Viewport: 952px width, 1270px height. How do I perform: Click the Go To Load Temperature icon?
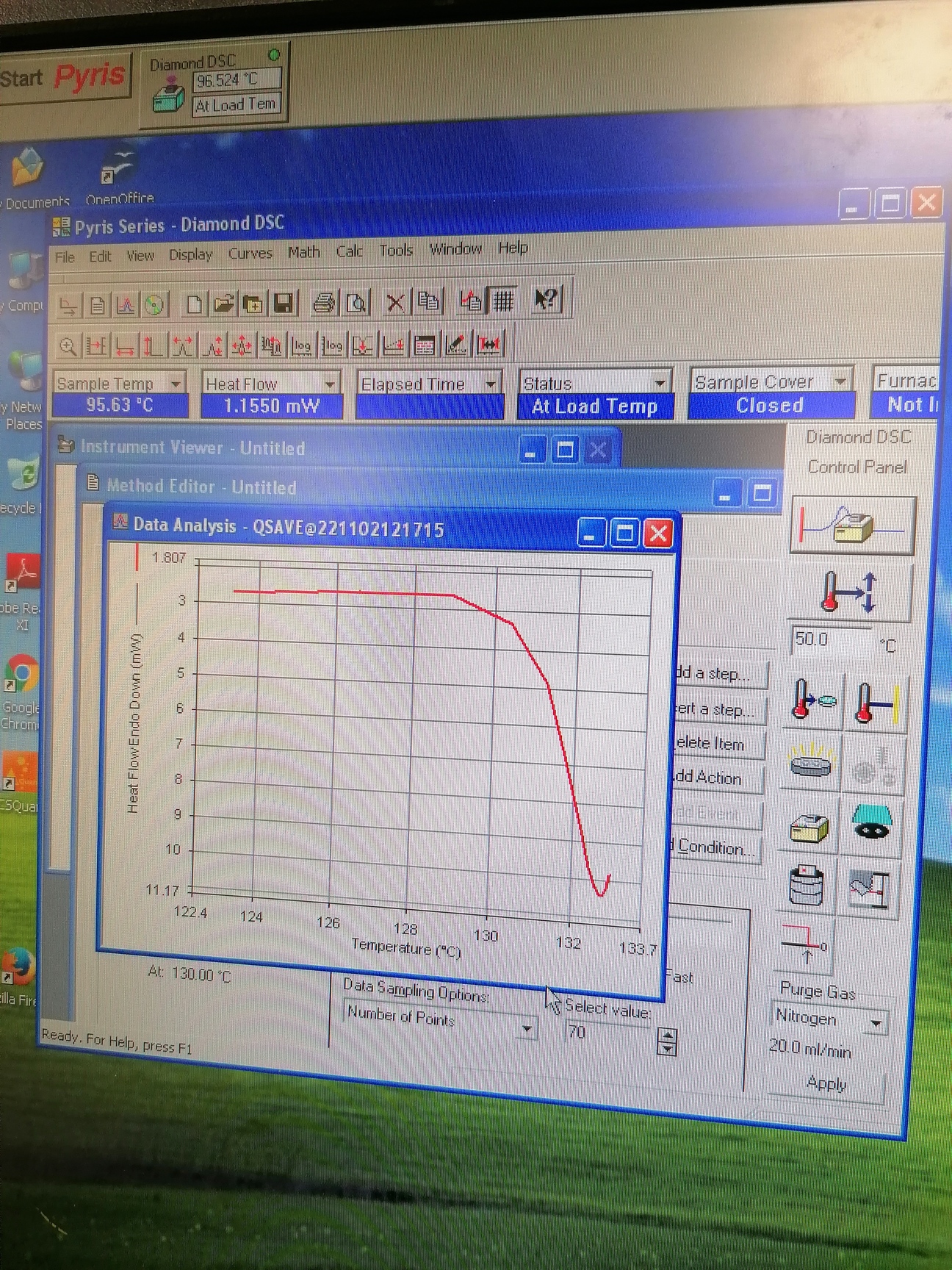(x=813, y=701)
